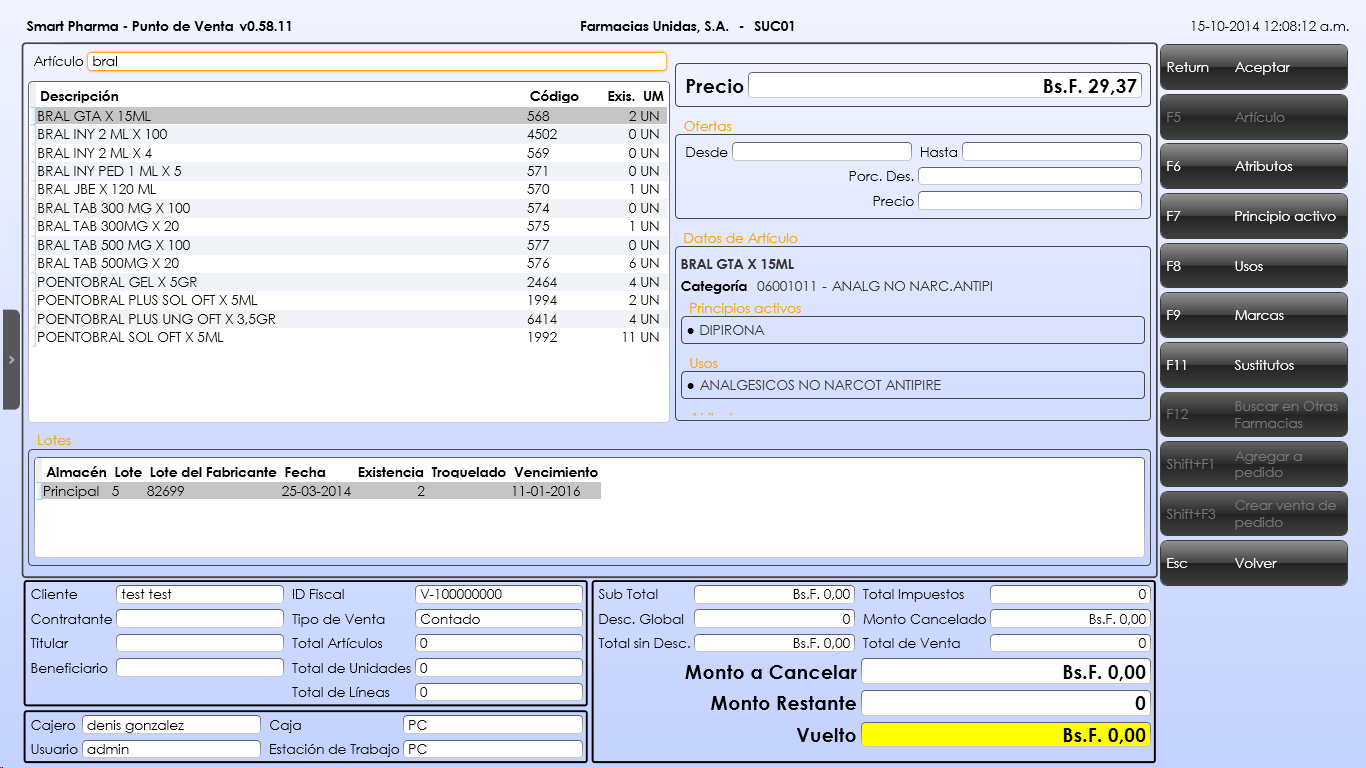Viewport: 1366px width, 768px height.
Task: Click the Desc. Global field
Action: pyautogui.click(x=775, y=619)
